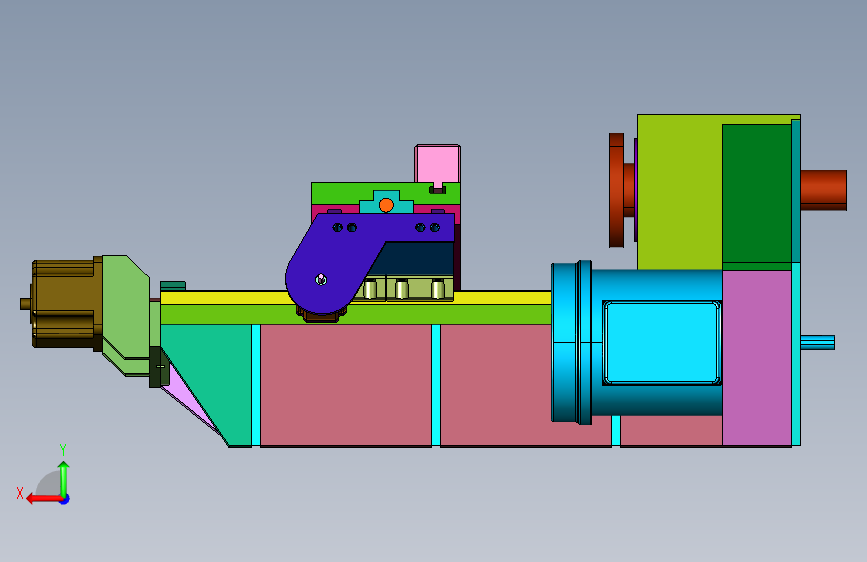Select the dark green panel on the gearbox
Viewport: 867px width, 562px height.
click(756, 194)
